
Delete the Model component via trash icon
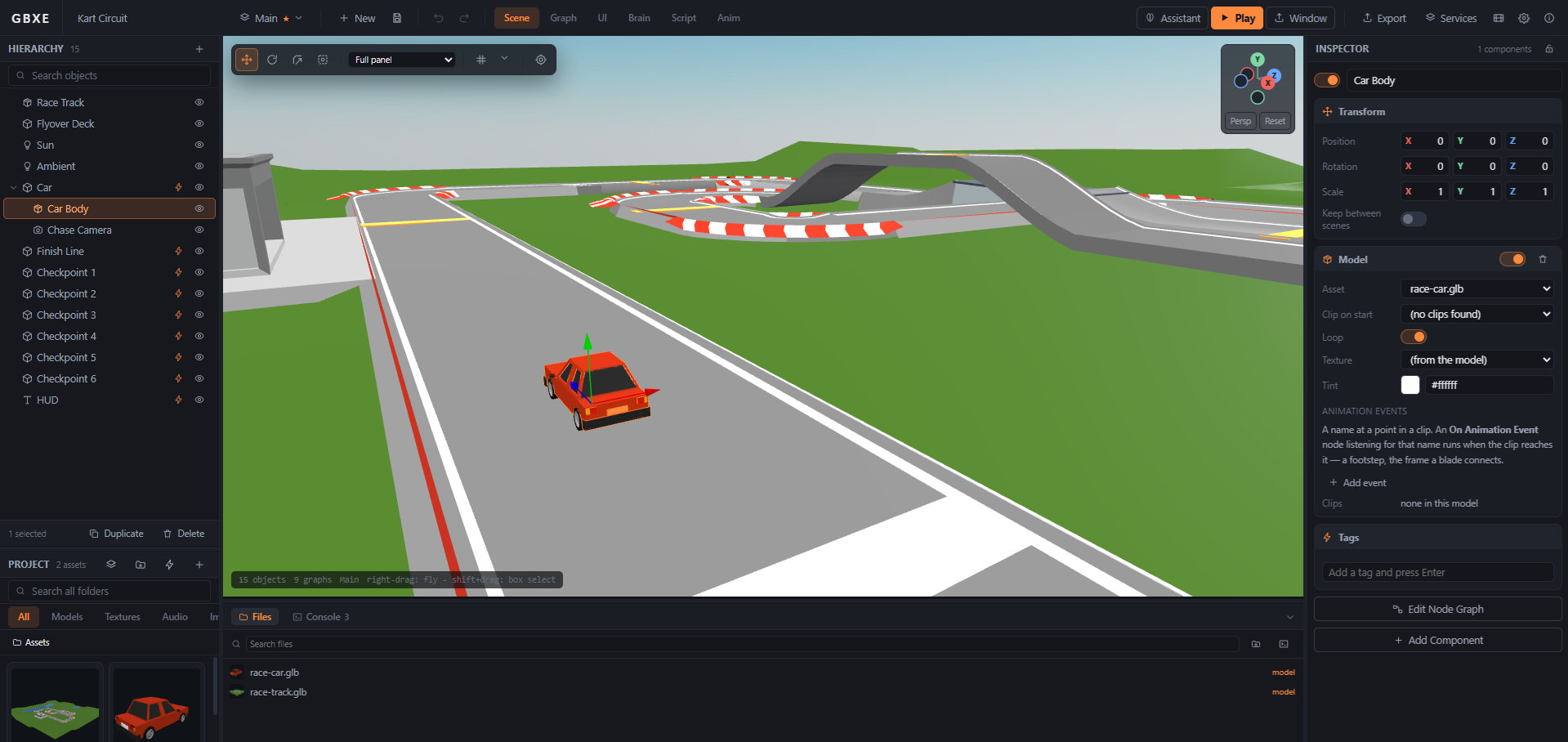[x=1543, y=259]
